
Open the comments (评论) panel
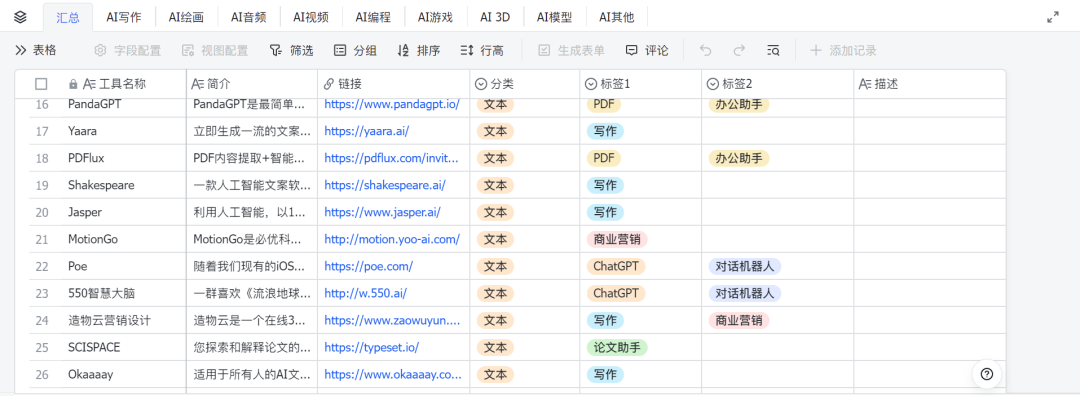coord(647,50)
